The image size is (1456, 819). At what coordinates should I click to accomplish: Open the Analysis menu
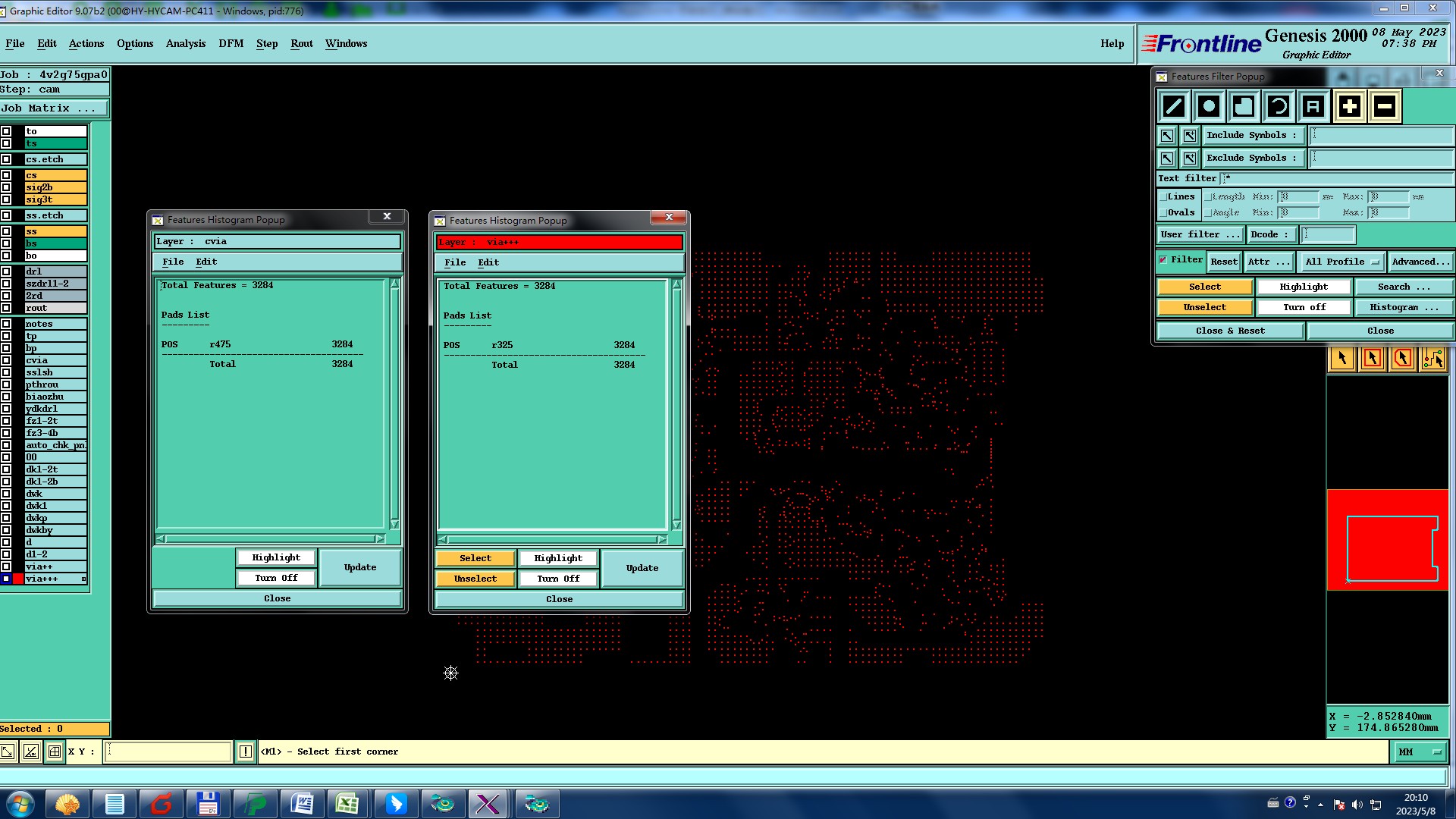(x=186, y=44)
